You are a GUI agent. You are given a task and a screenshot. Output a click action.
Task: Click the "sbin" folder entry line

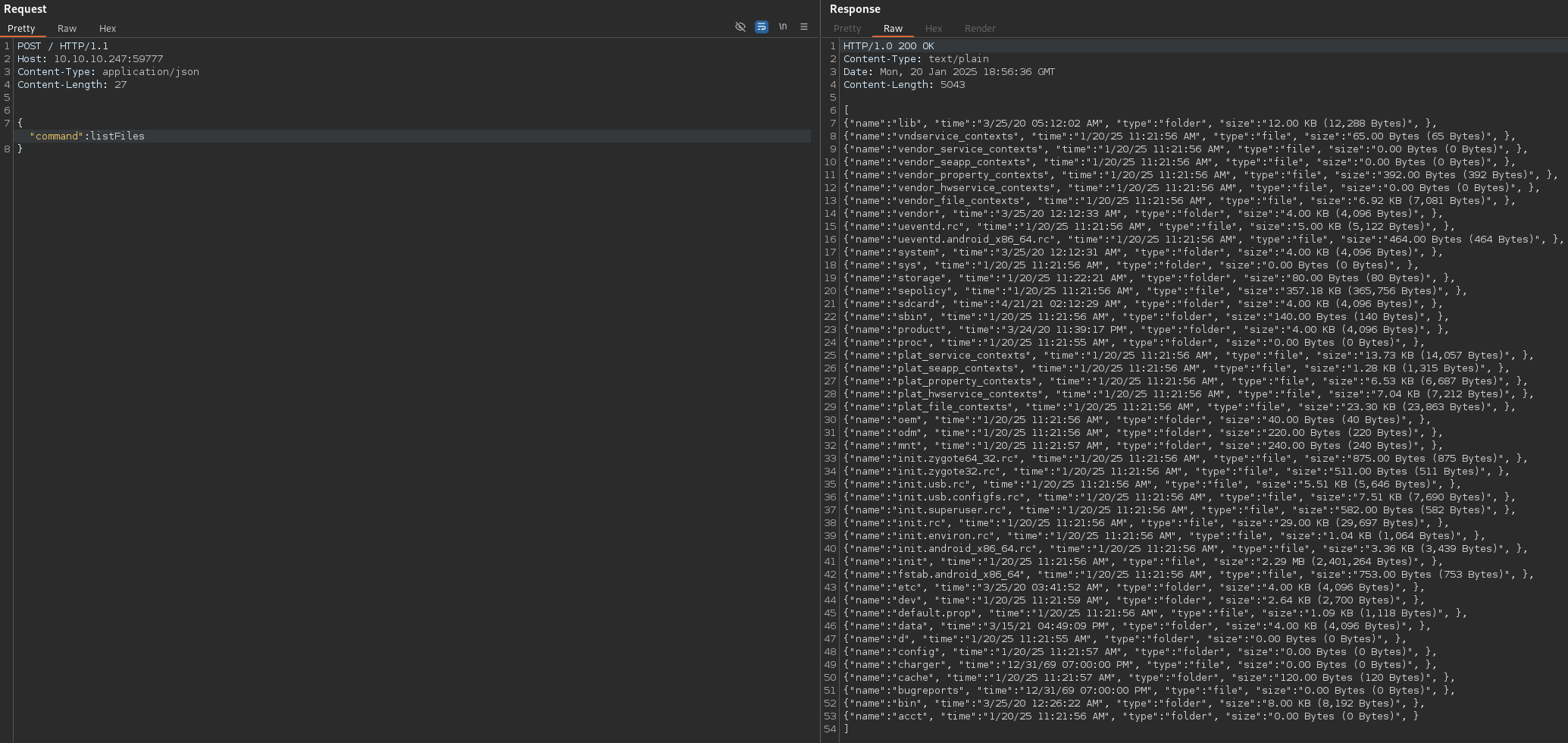click(1147, 317)
